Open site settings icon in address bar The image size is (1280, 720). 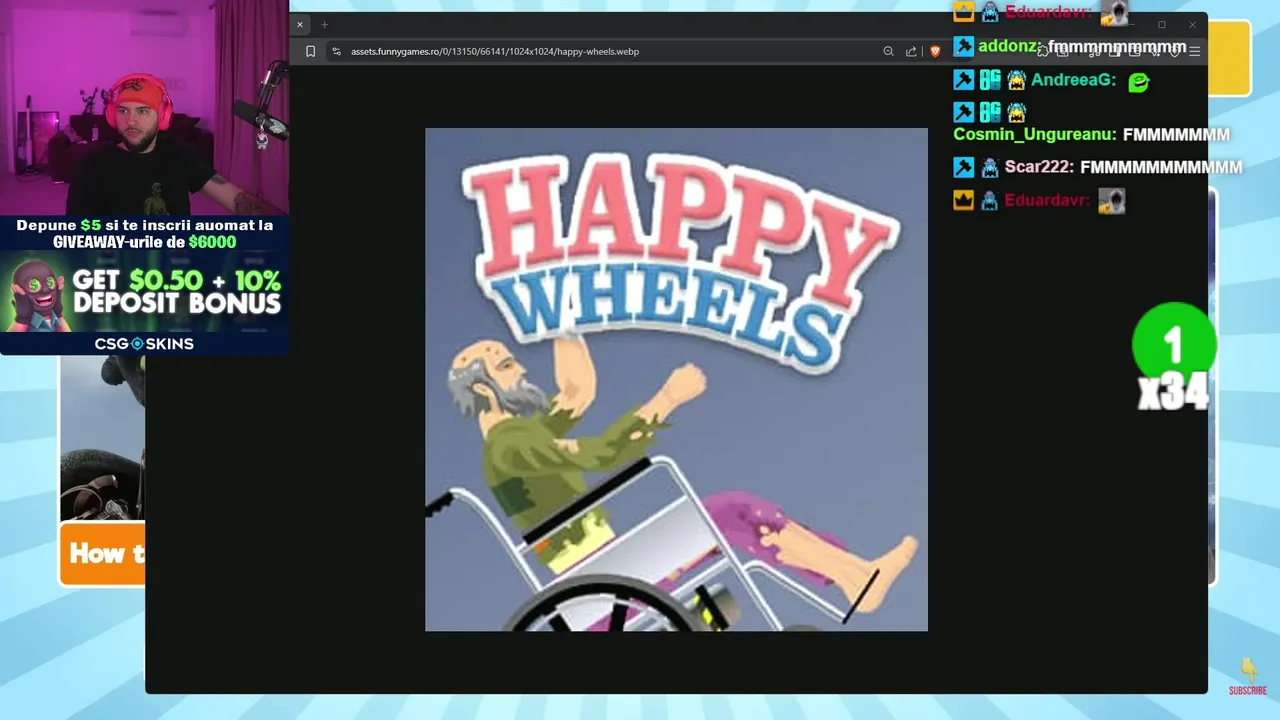336,51
